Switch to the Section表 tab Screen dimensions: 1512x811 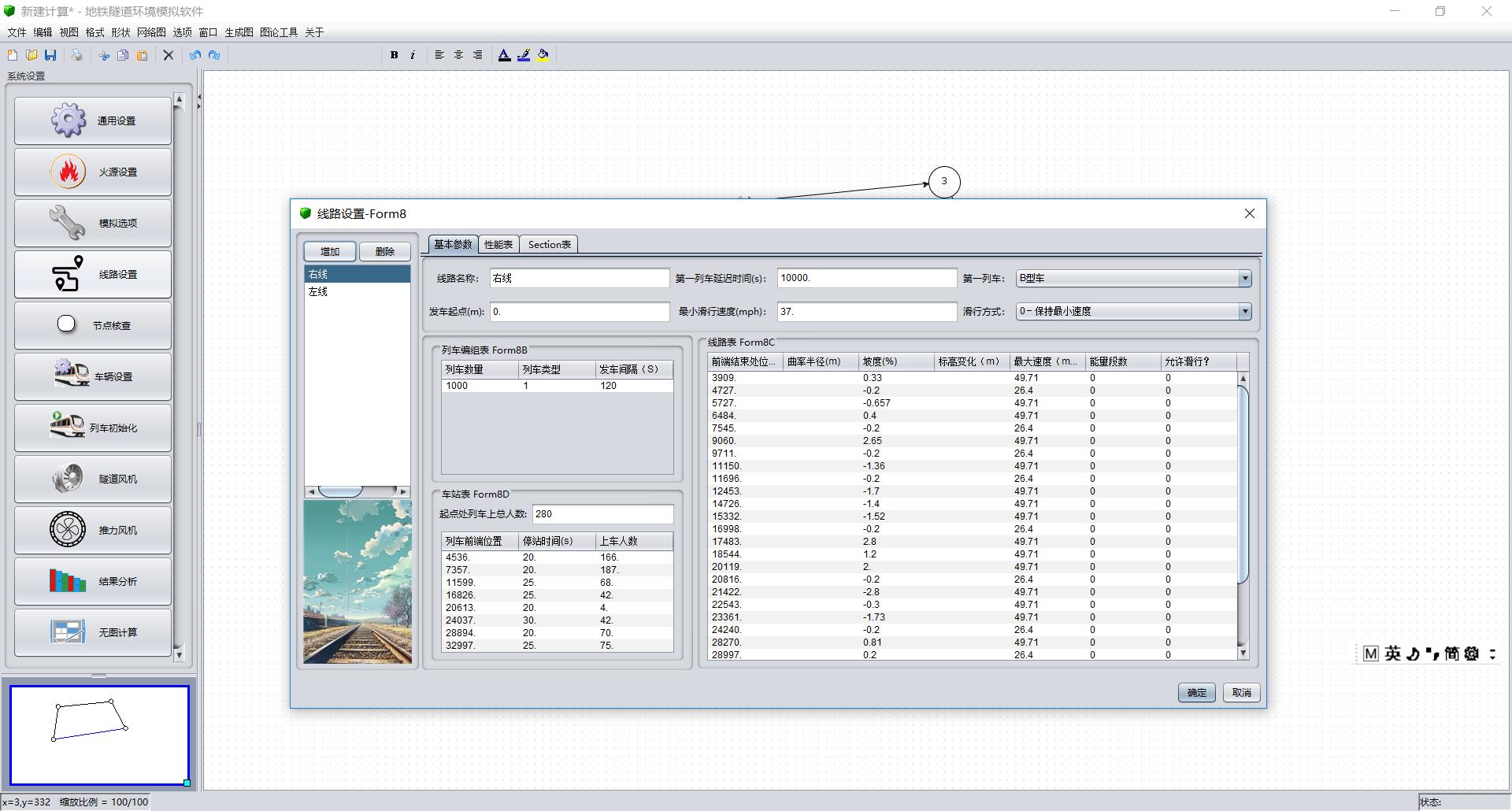click(x=549, y=245)
